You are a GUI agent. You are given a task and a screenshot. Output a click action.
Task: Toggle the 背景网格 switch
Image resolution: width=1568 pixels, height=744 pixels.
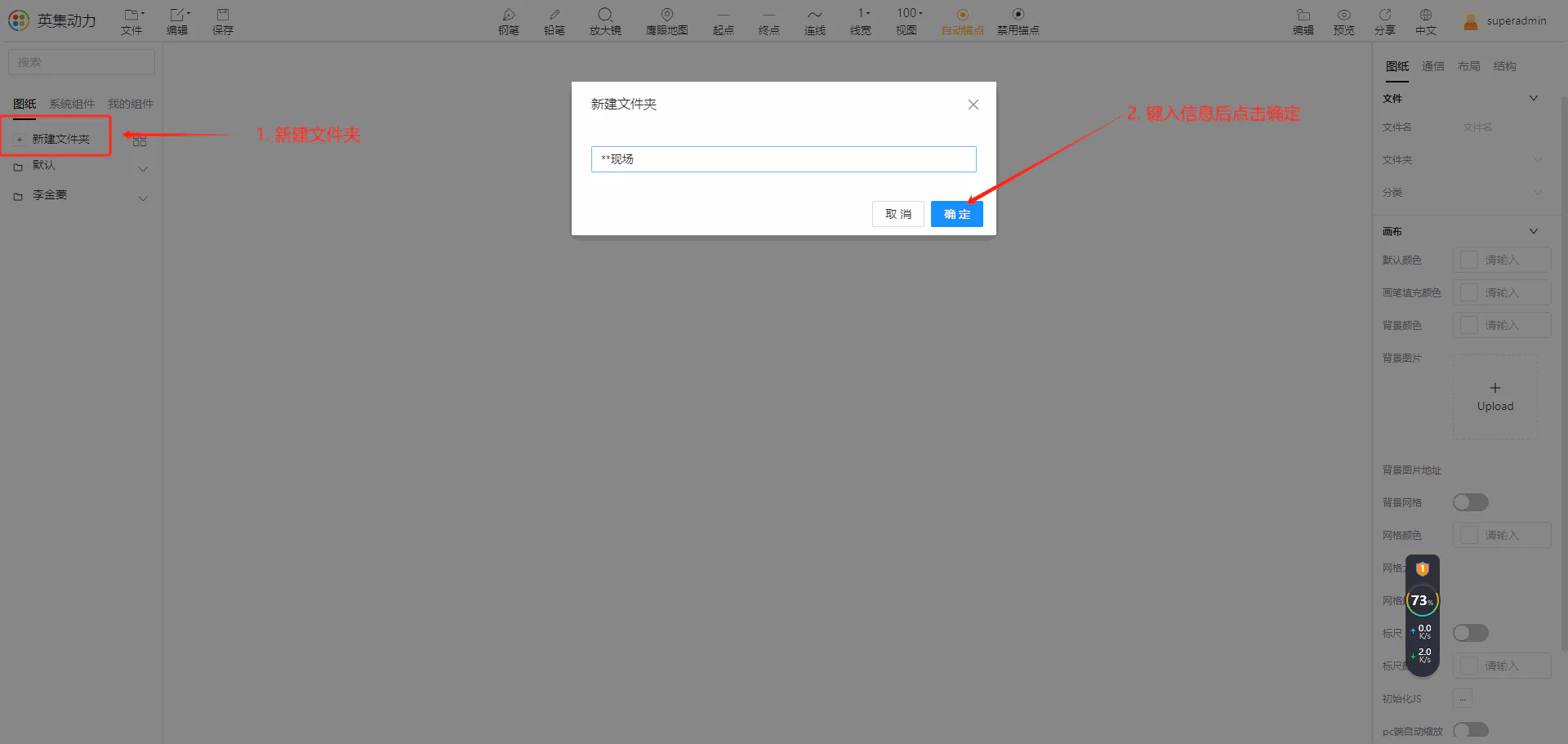click(1471, 502)
